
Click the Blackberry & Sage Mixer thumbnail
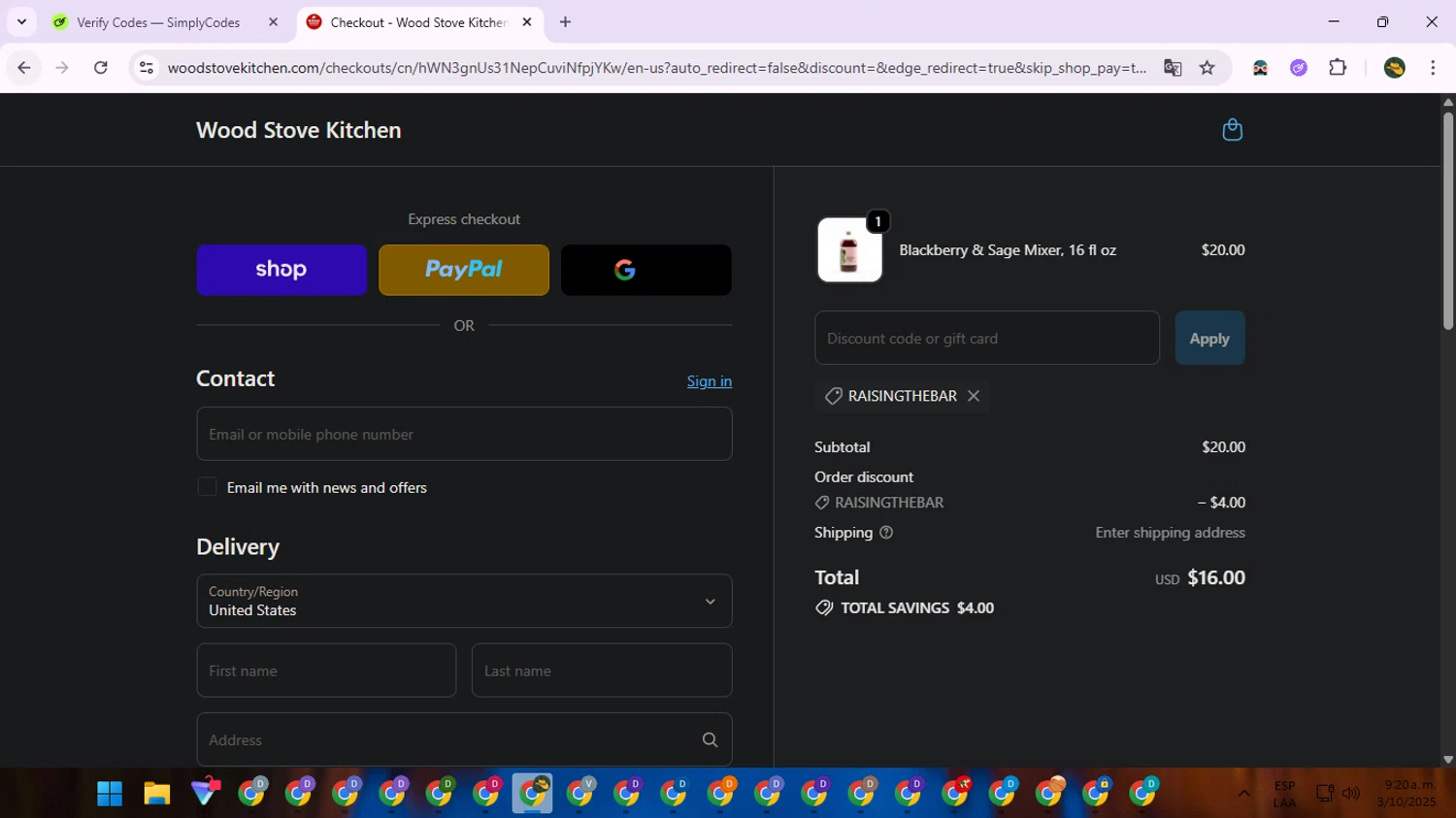849,249
